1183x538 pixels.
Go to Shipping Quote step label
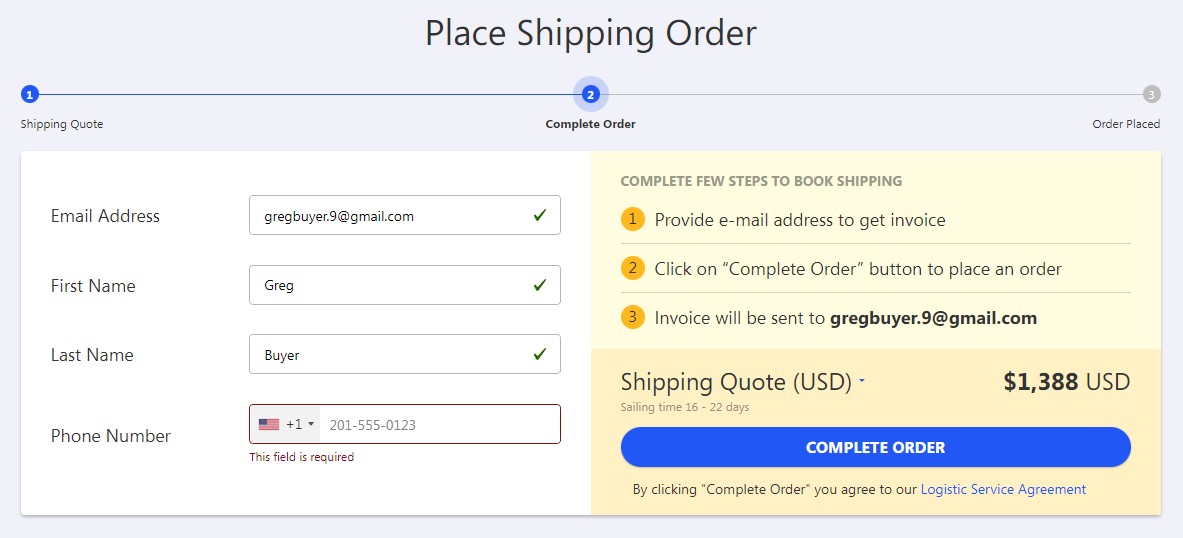pos(62,124)
